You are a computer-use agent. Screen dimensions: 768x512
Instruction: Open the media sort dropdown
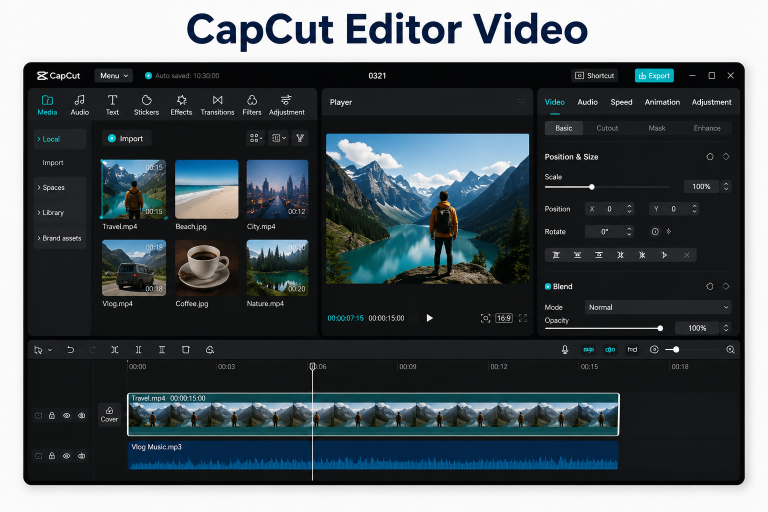click(x=278, y=138)
